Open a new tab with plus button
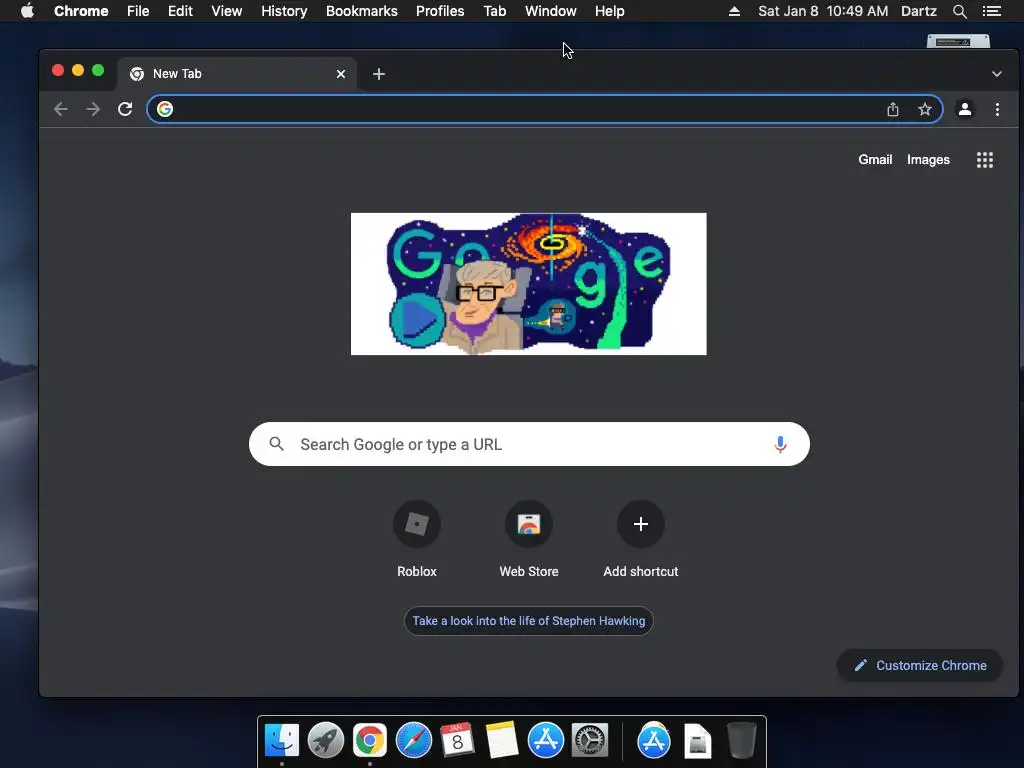The width and height of the screenshot is (1024, 768). pos(379,74)
